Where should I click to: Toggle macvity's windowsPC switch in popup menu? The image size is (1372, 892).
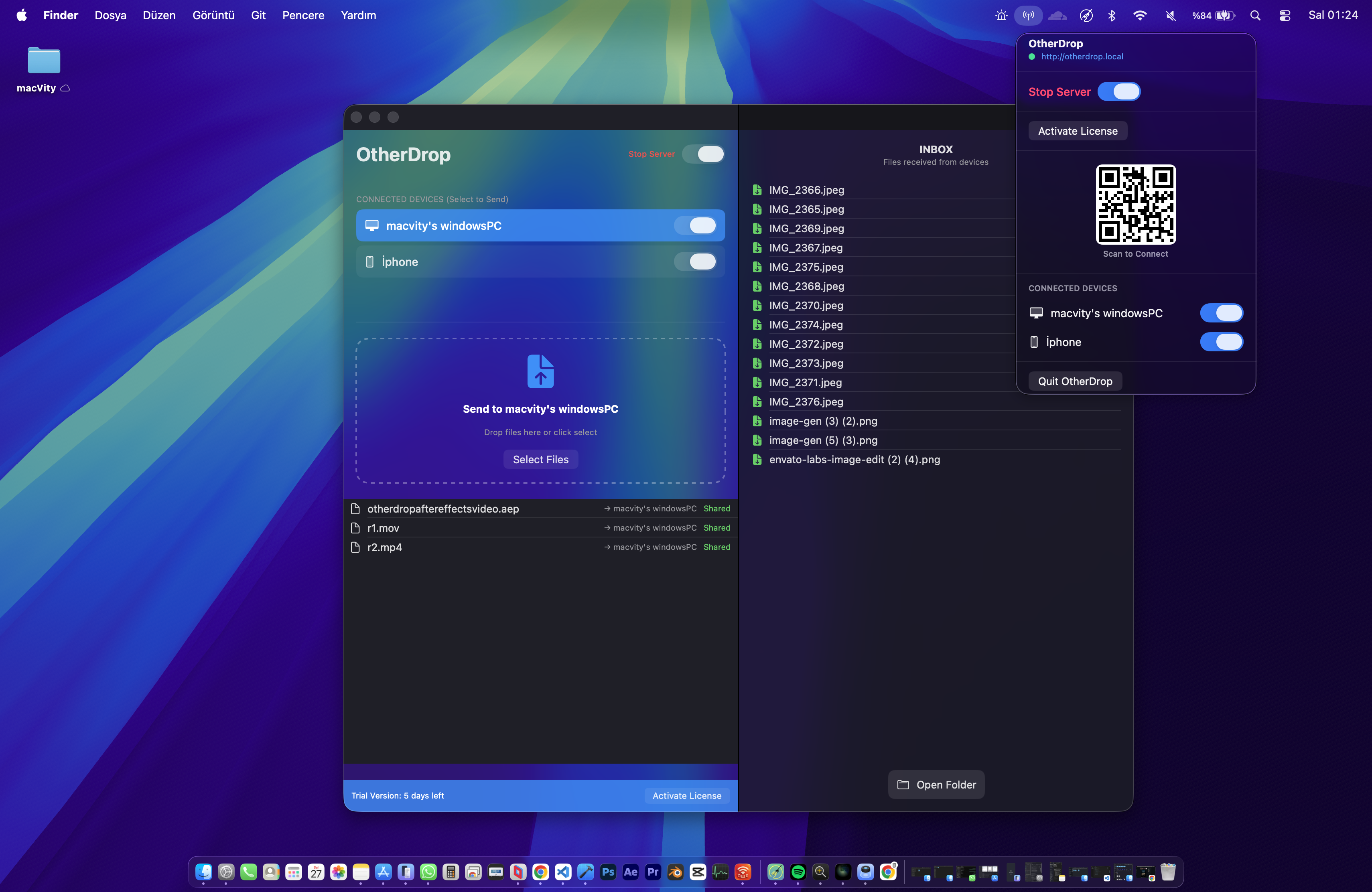click(x=1221, y=313)
